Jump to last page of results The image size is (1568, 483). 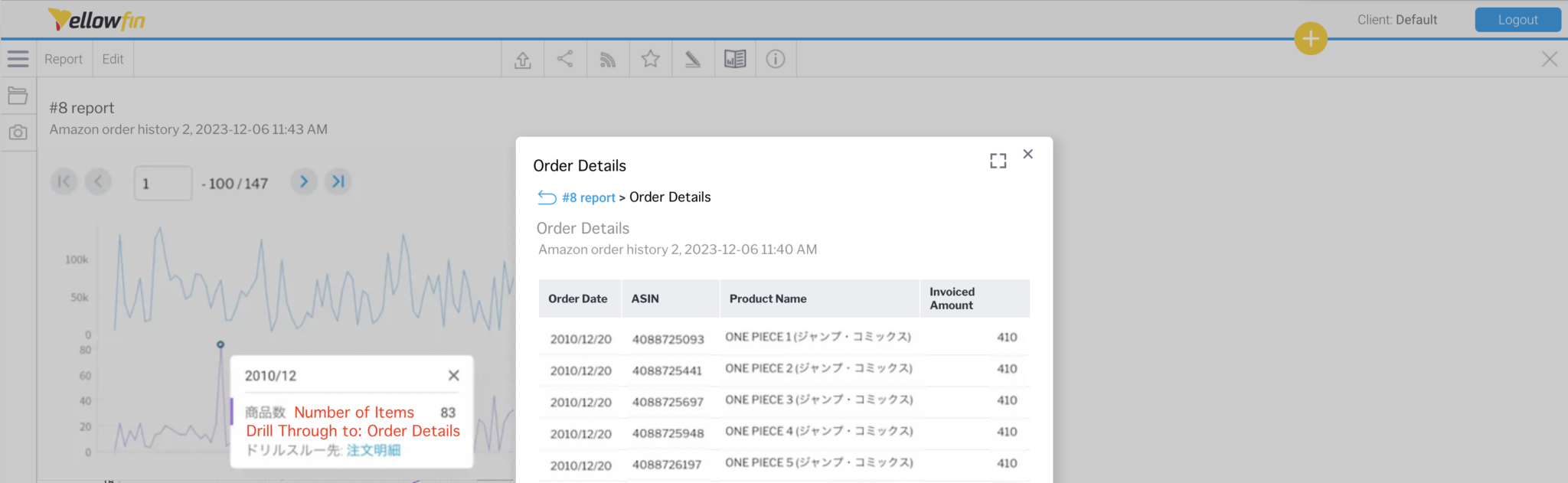point(338,181)
